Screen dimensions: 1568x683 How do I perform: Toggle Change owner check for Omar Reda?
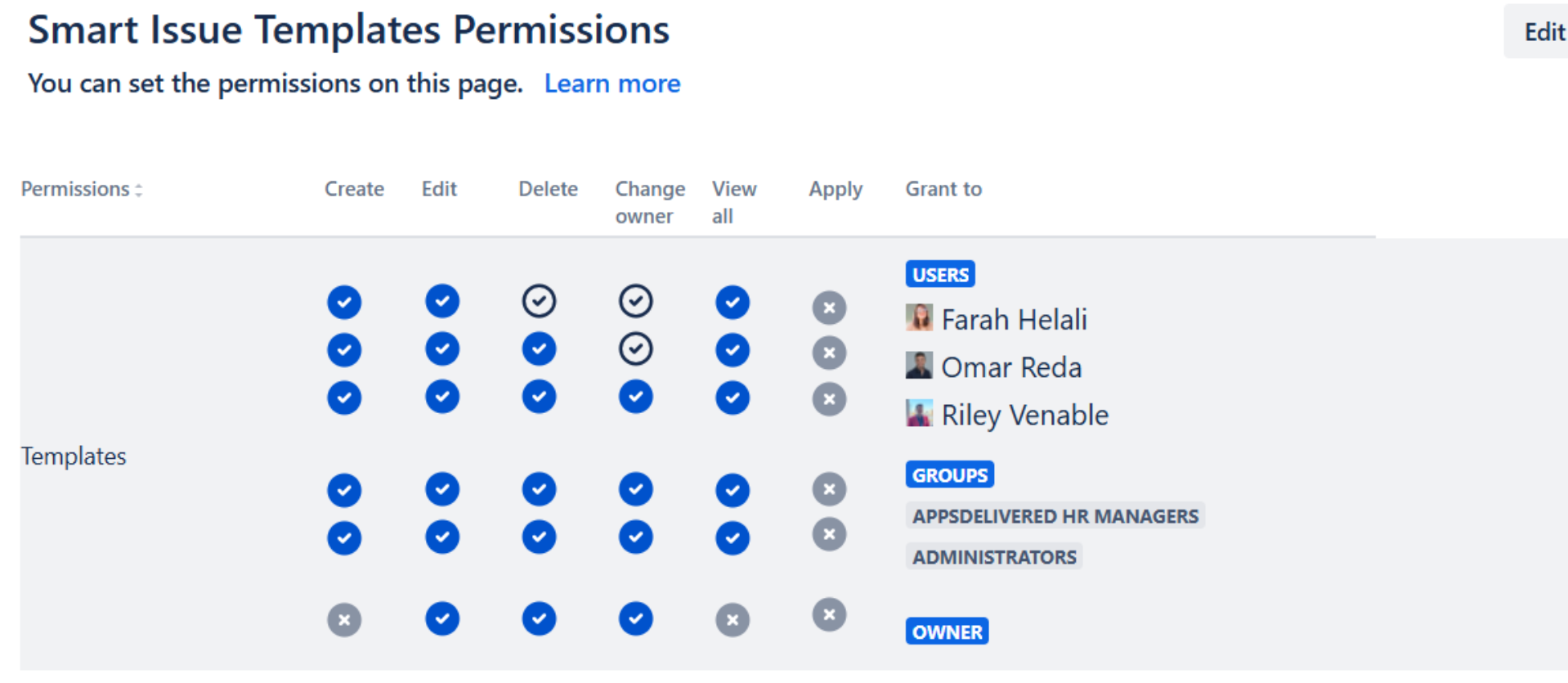coord(635,349)
